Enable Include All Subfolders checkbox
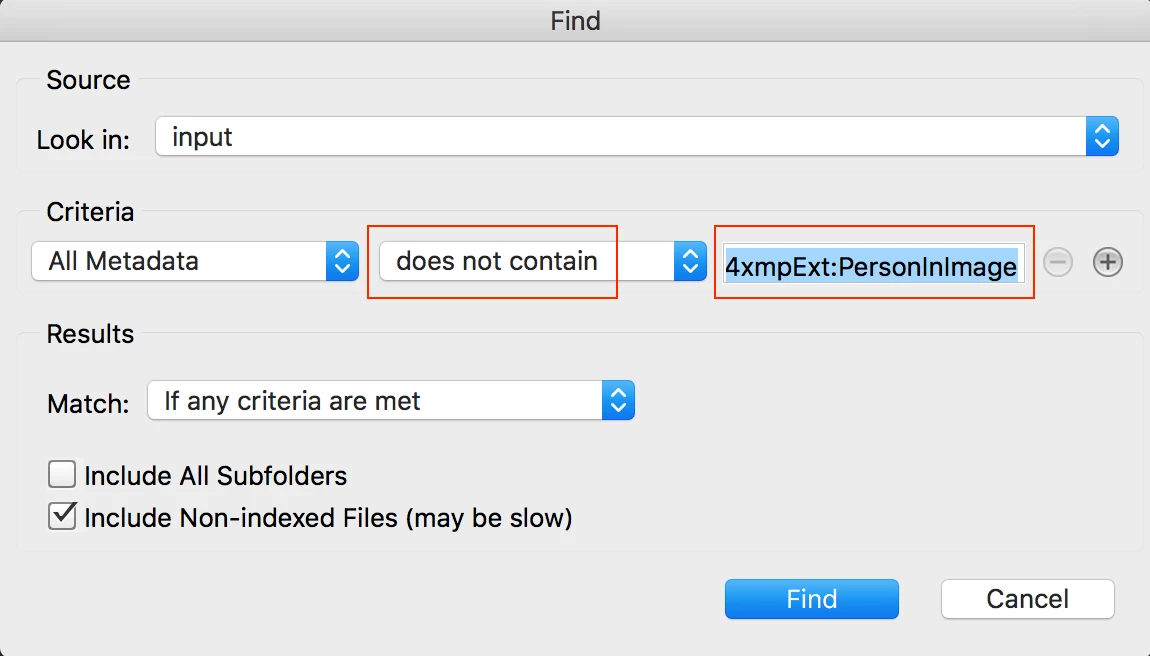The image size is (1150, 656). 62,475
